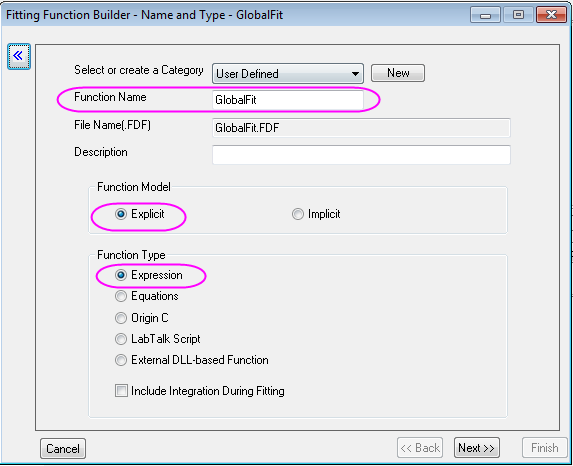Go to the next step with Next >>
Image resolution: width=573 pixels, height=466 pixels.
pyautogui.click(x=477, y=448)
